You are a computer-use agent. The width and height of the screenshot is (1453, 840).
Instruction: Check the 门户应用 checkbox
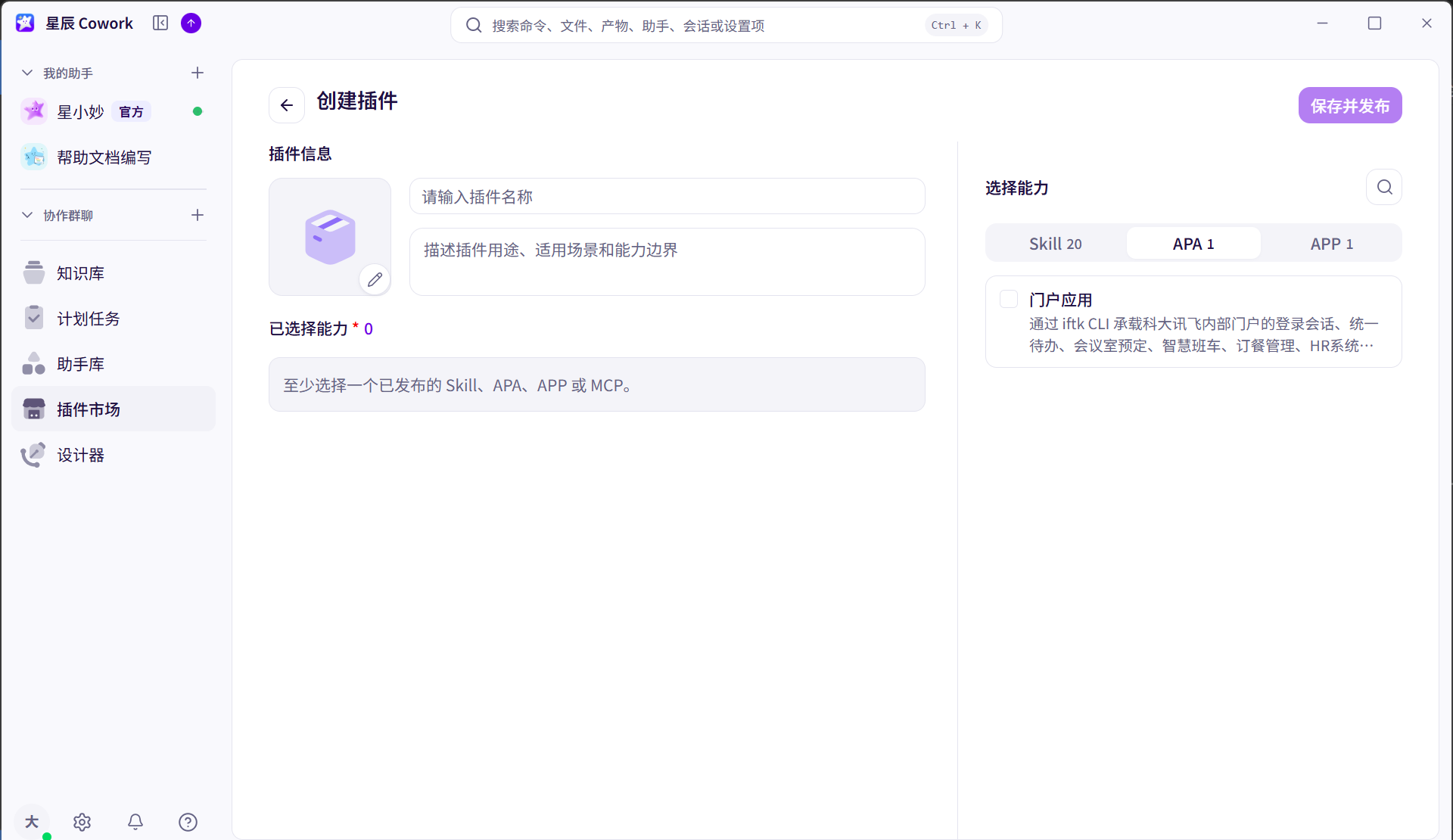1009,299
